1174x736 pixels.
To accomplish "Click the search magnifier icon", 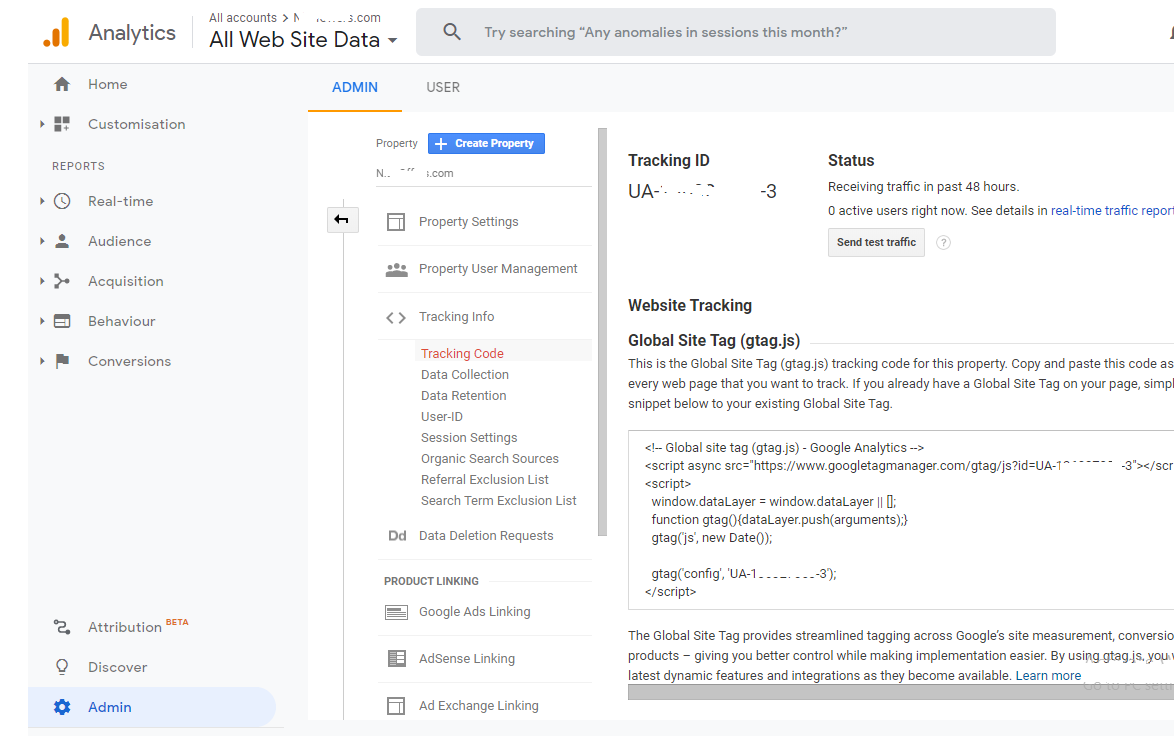I will [x=452, y=32].
